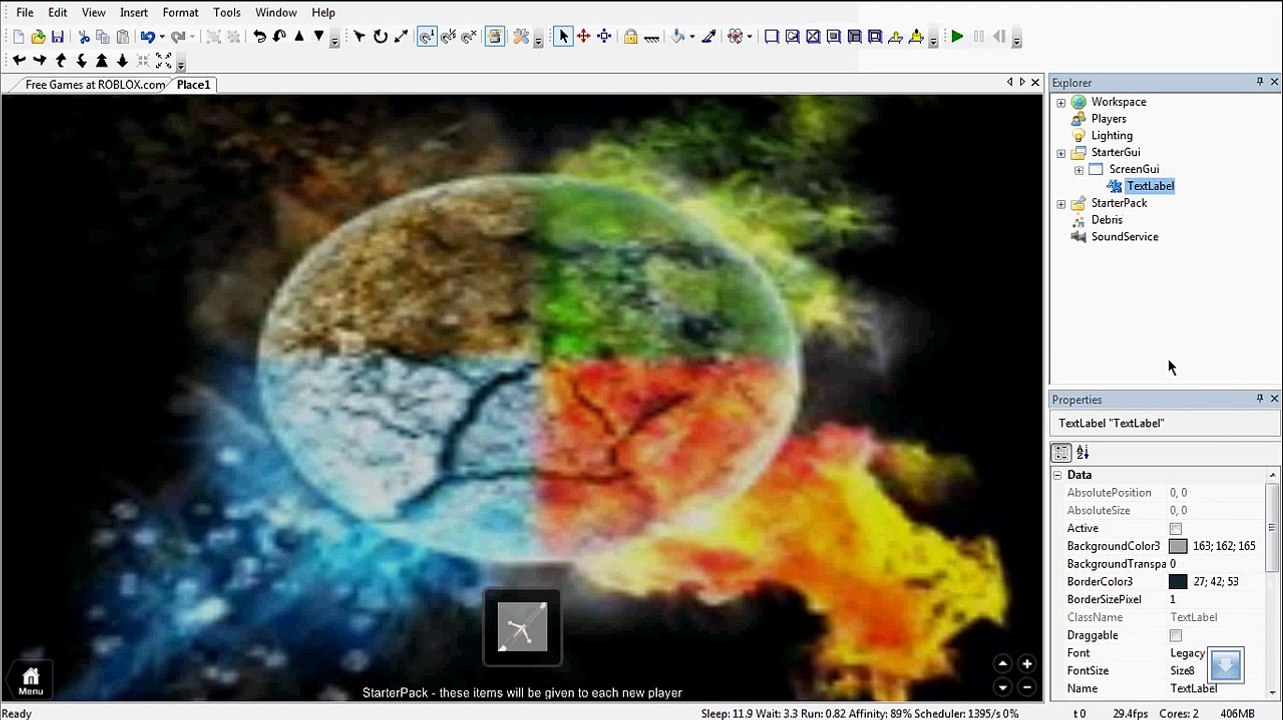Screen dimensions: 1283x720
Task: Select Lighting in Explorer tree
Action: pos(1112,136)
